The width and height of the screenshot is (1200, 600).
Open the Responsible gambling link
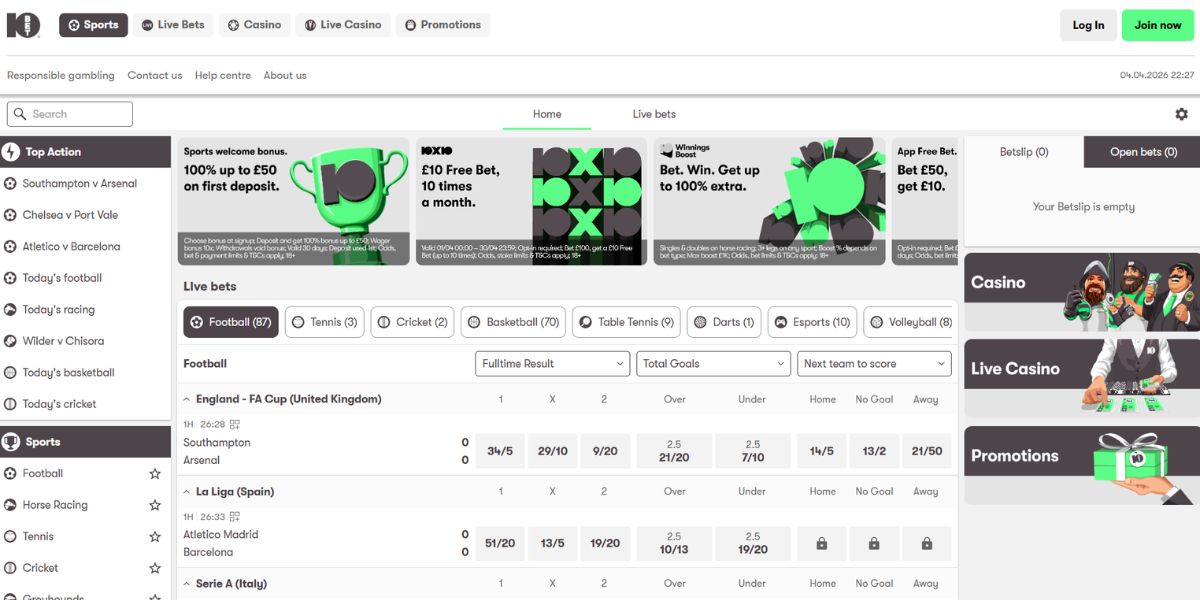61,75
